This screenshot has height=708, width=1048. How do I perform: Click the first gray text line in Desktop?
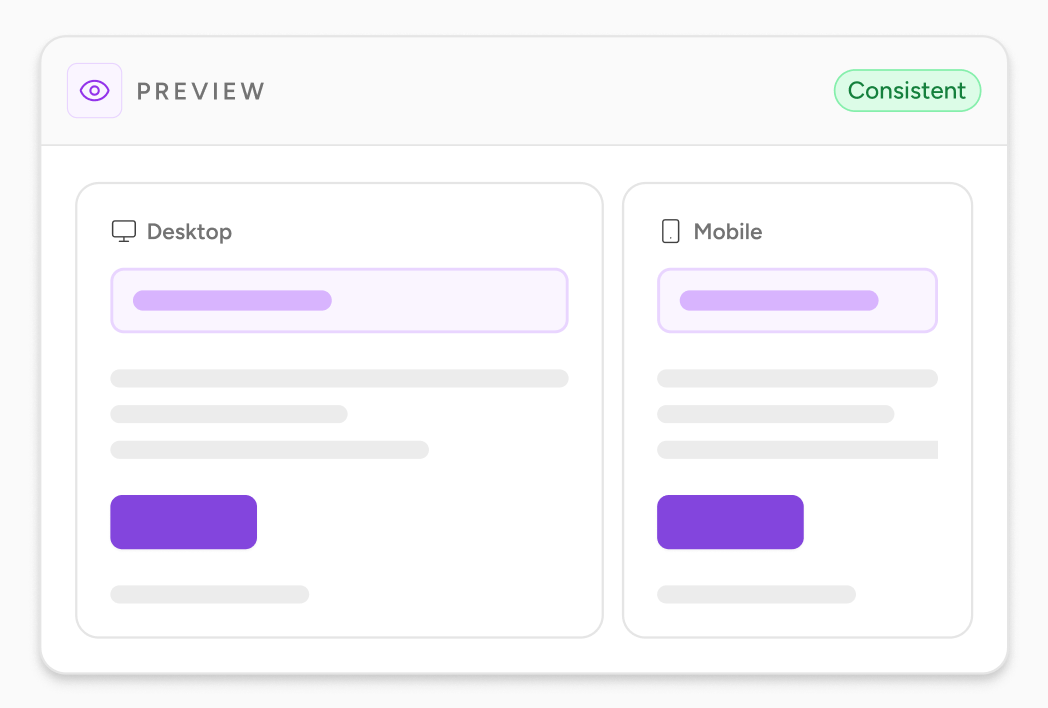[340, 378]
